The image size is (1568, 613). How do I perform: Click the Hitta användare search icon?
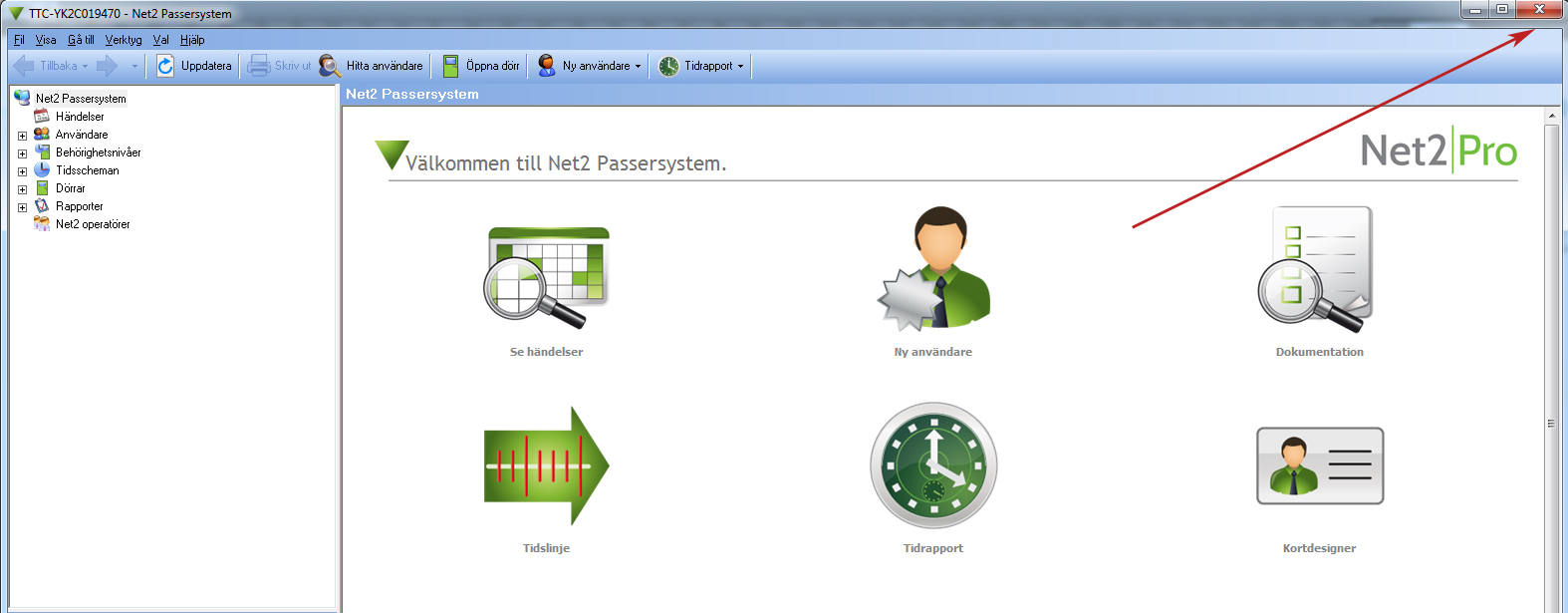coord(330,66)
